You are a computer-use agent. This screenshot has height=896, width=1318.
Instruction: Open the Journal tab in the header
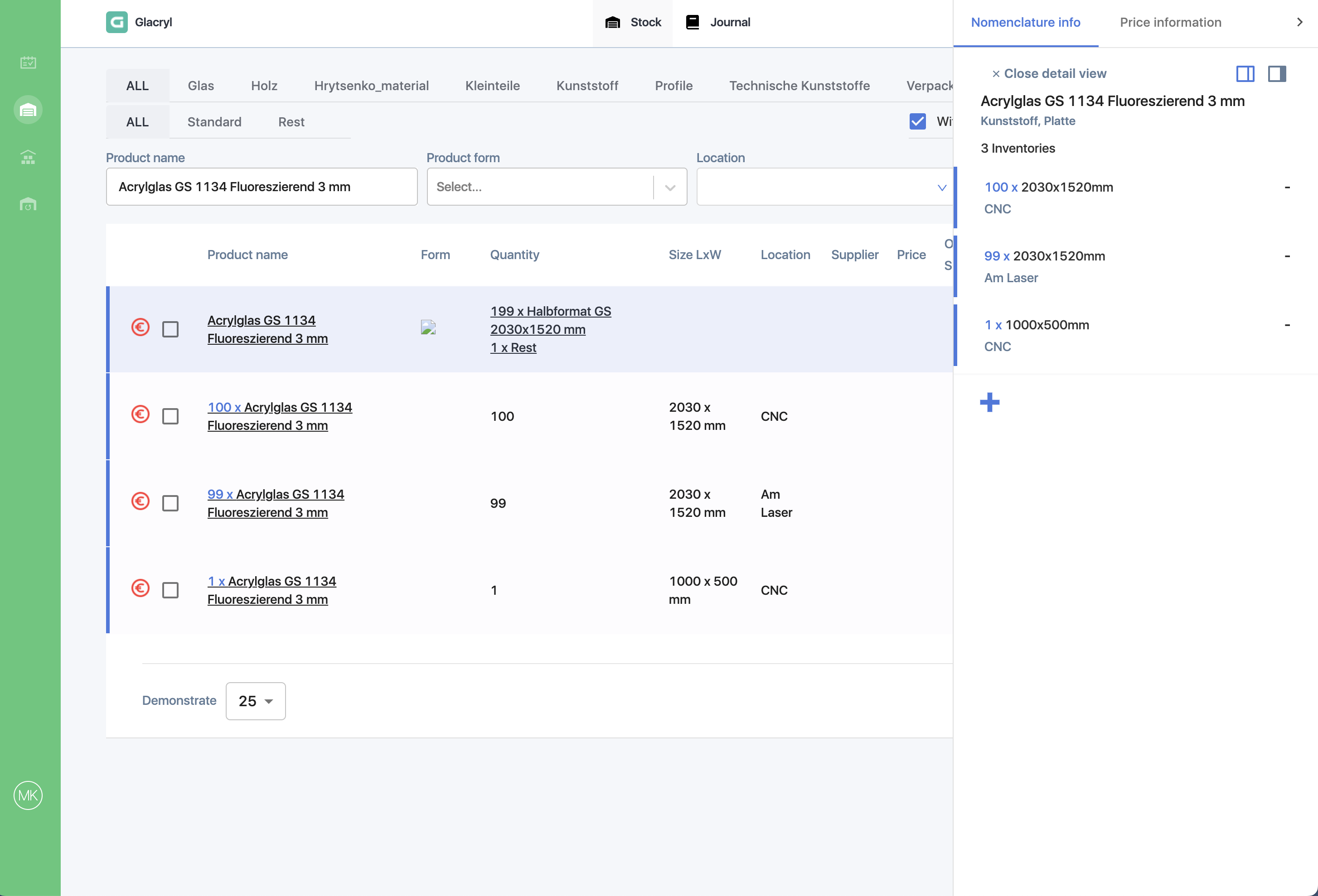(x=718, y=23)
